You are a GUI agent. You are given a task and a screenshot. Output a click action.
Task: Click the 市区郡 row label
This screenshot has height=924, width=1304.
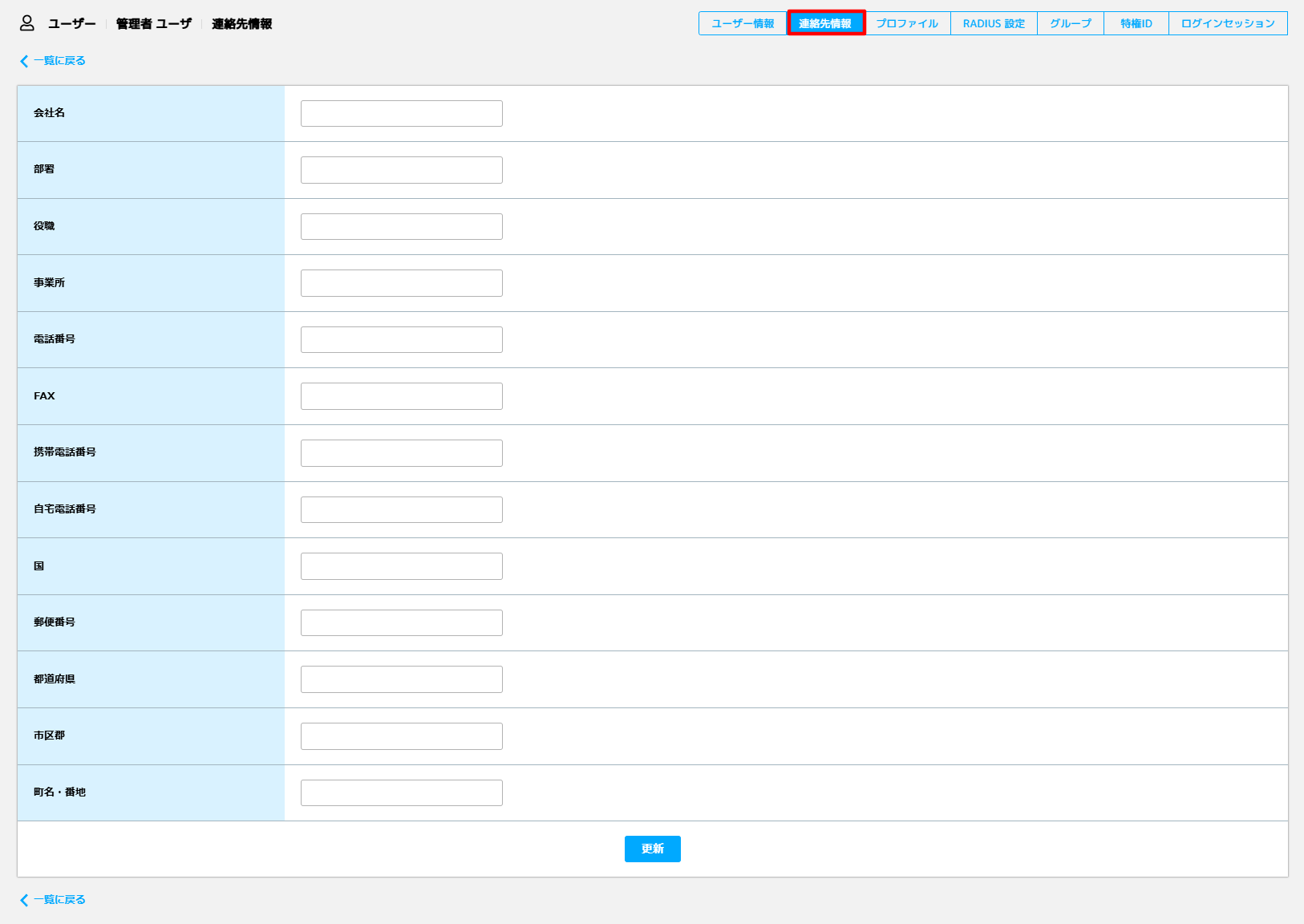click(49, 736)
